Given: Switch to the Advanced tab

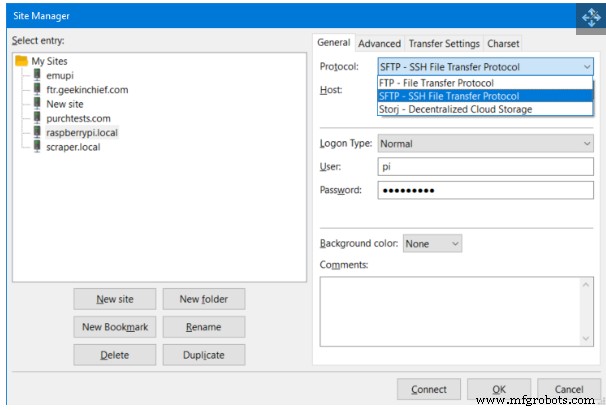Looking at the screenshot, I should pos(379,44).
